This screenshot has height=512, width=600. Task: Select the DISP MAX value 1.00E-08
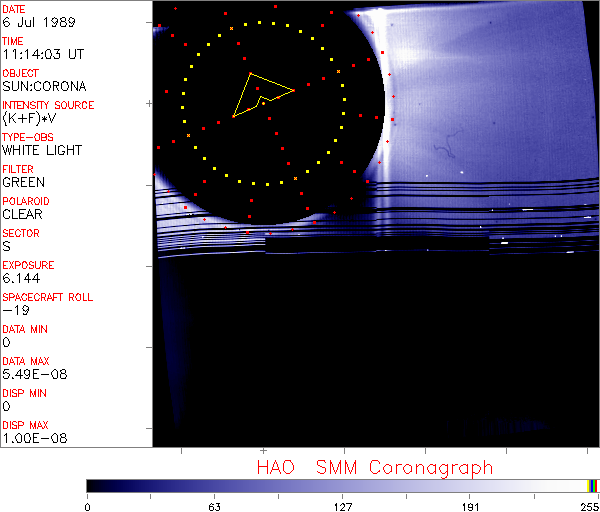point(30,438)
